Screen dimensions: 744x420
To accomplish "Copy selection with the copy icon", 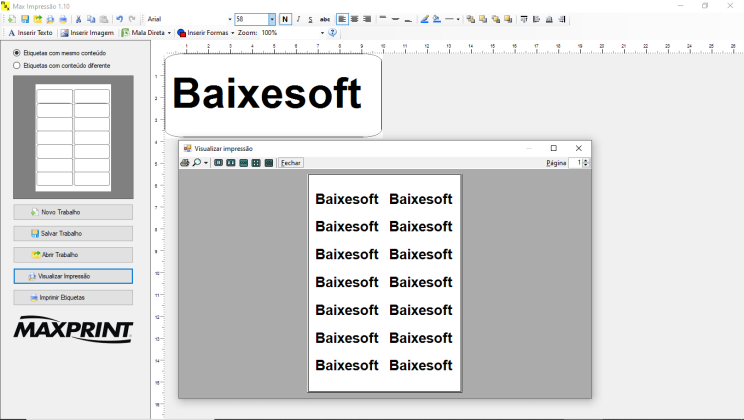I will click(91, 19).
